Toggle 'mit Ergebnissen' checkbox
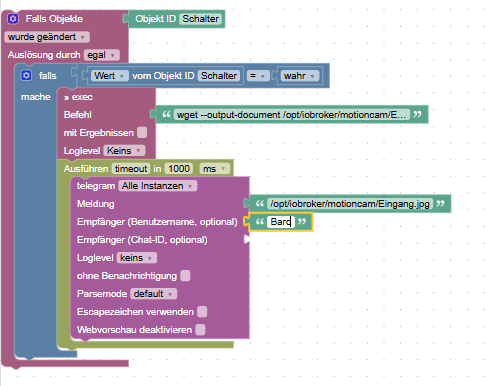Screen dimensions: 494x386 (x=142, y=133)
